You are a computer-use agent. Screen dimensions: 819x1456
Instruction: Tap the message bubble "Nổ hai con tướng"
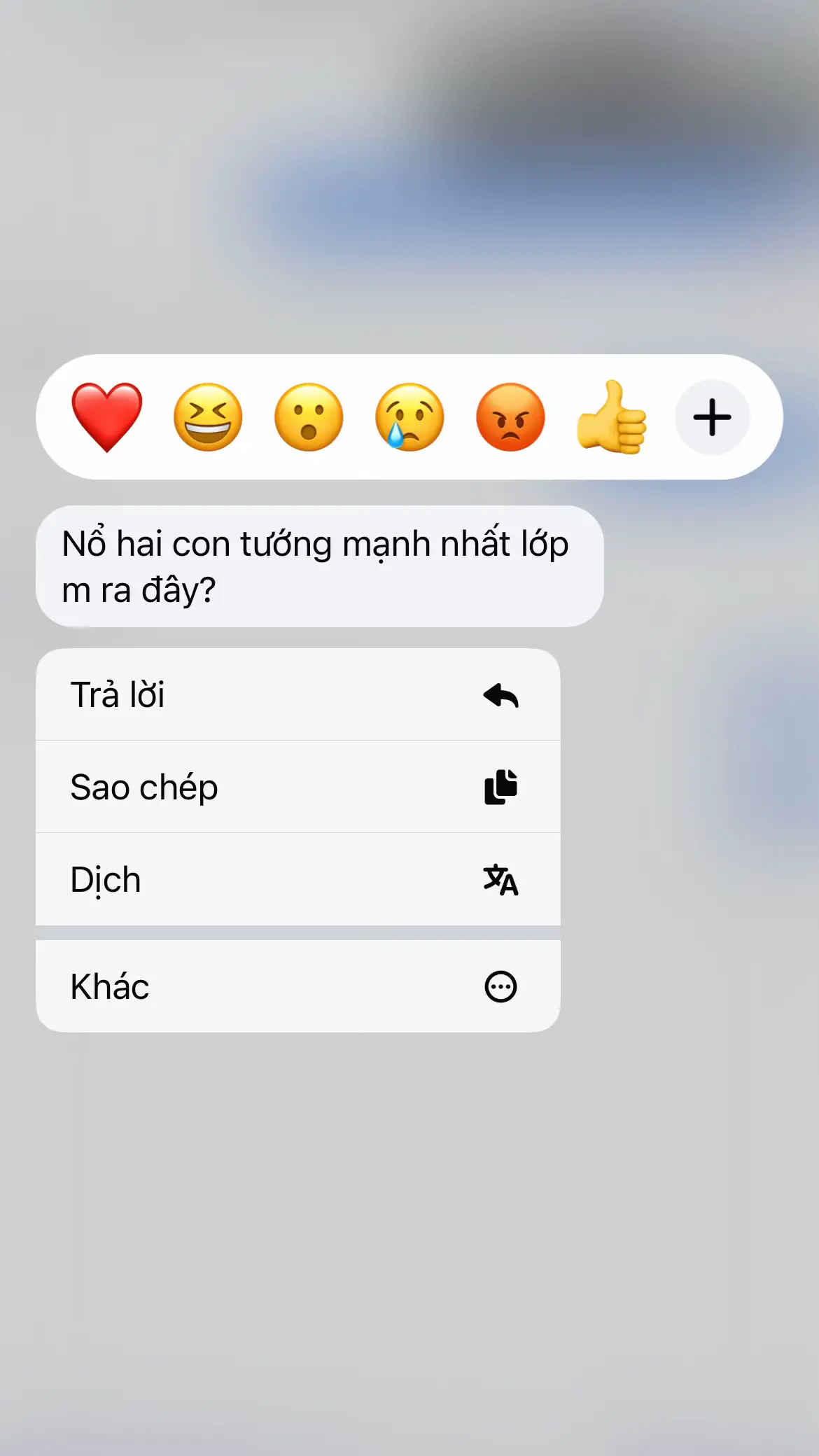coord(320,566)
